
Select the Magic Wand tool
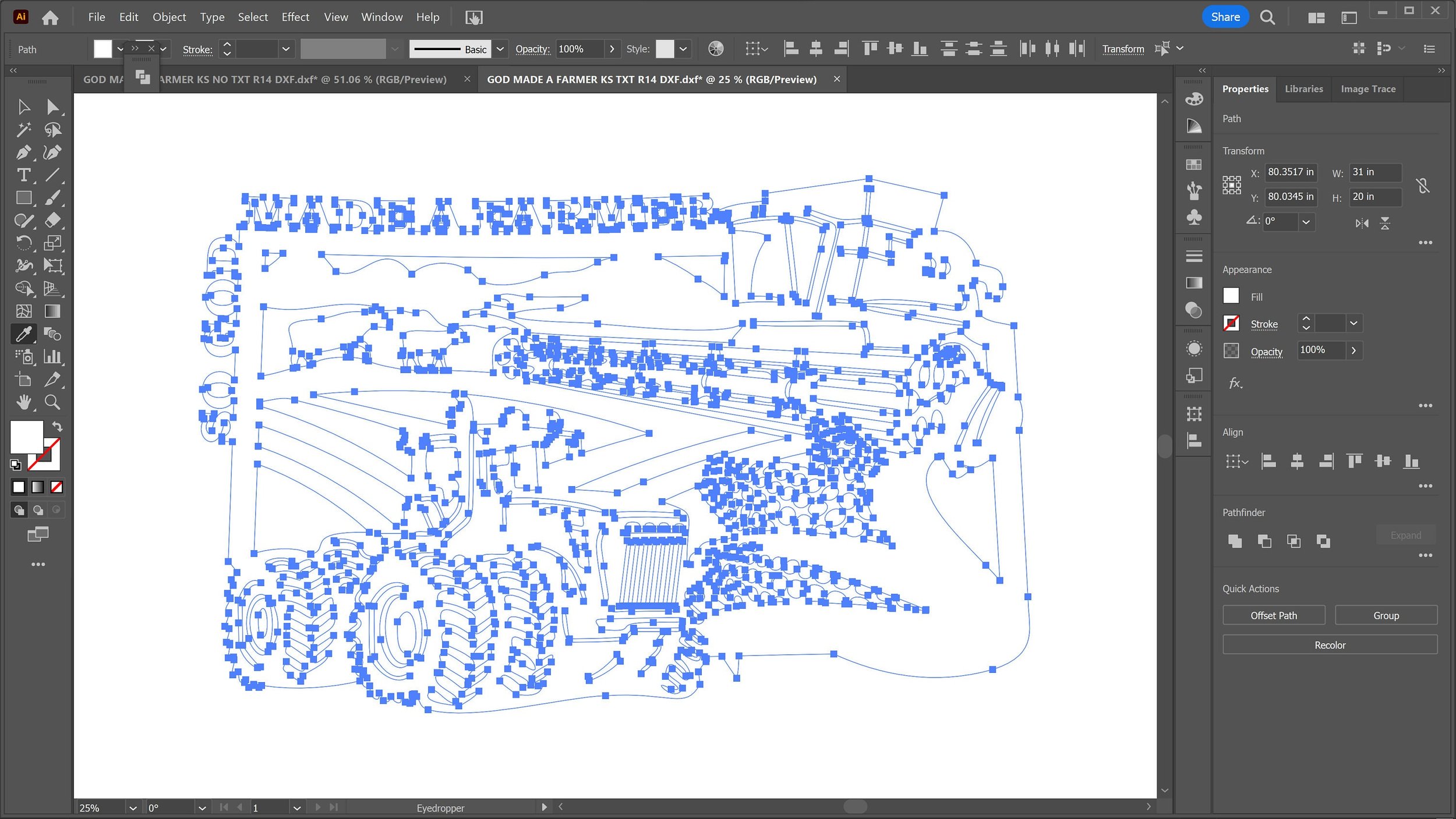[x=24, y=130]
